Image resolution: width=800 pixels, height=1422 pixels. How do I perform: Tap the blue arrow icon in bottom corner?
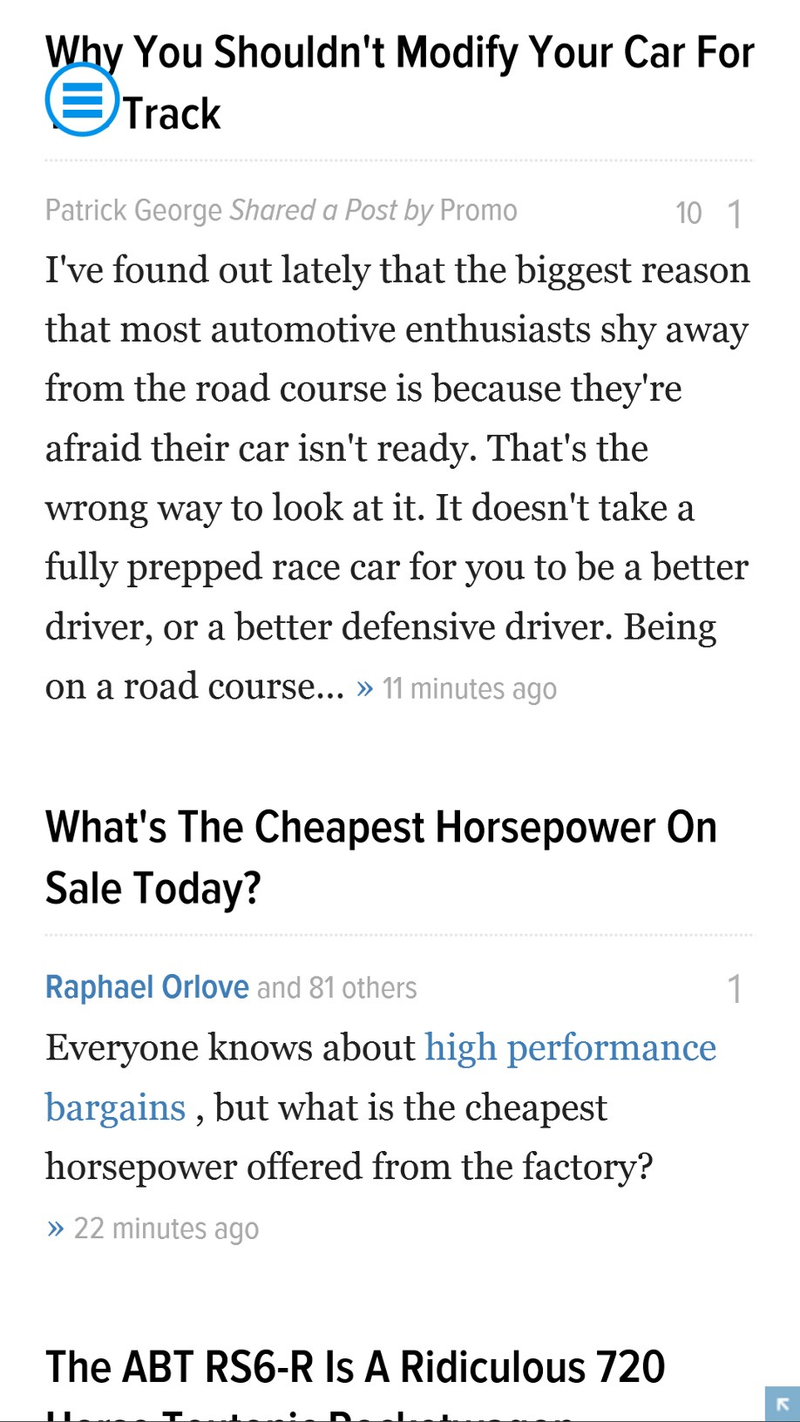click(x=782, y=1404)
